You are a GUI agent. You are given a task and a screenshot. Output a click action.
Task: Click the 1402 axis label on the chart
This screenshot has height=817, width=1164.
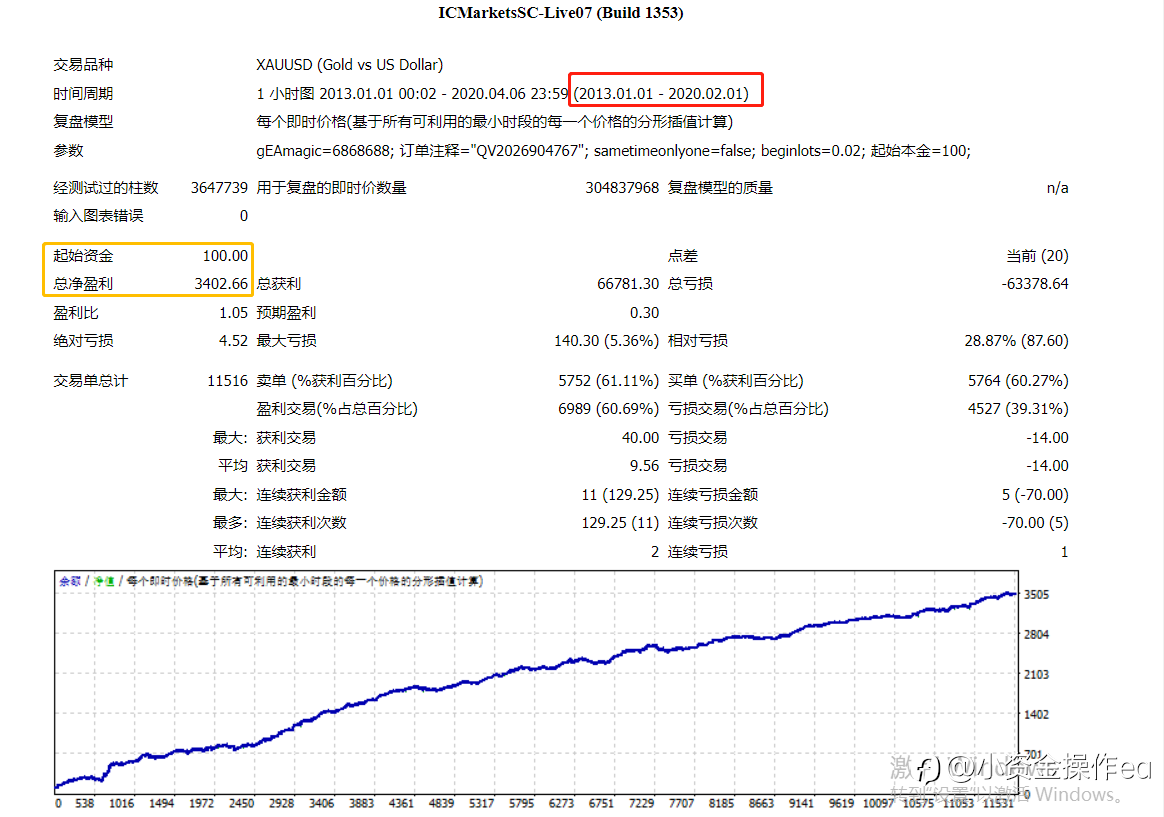[1036, 715]
